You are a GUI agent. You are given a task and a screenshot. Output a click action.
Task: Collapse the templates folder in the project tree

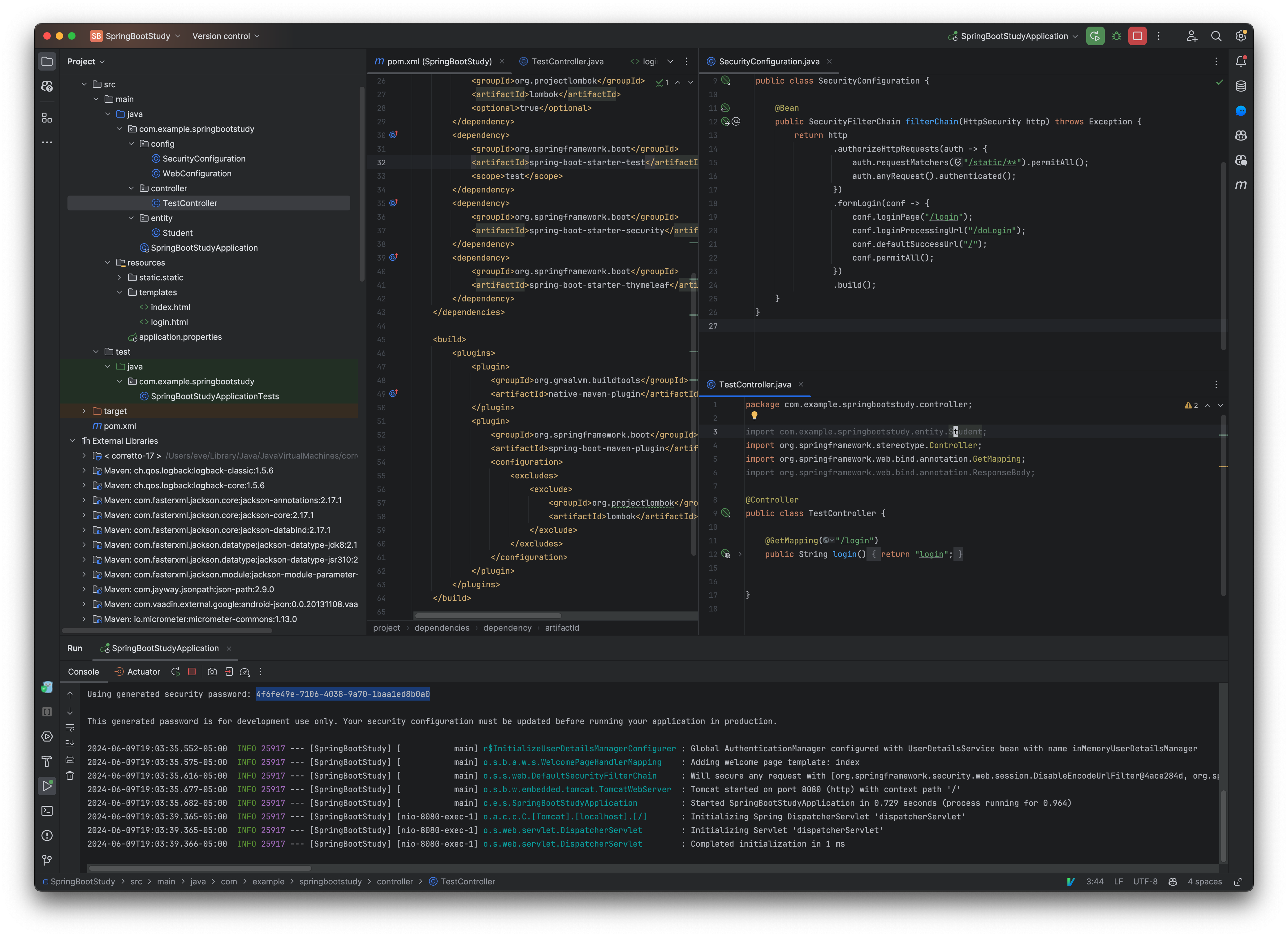coord(119,292)
